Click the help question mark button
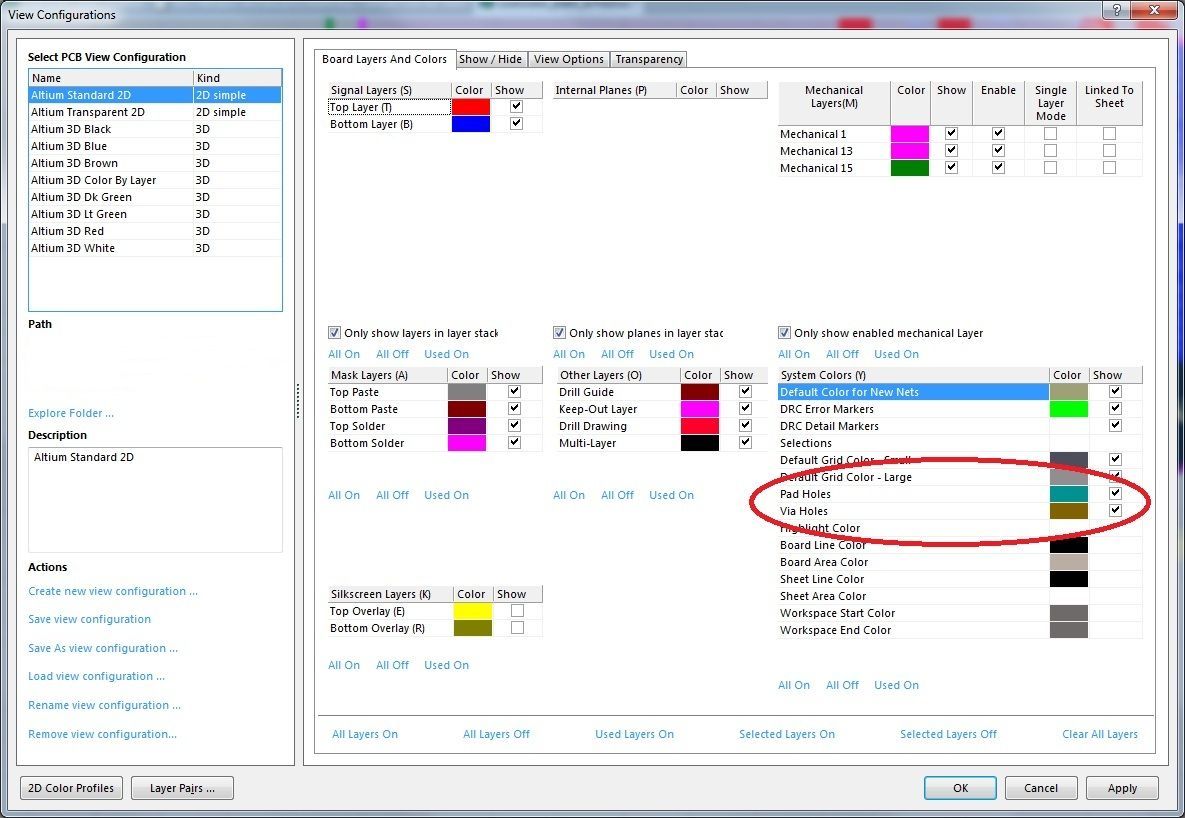The image size is (1185, 818). 1117,10
